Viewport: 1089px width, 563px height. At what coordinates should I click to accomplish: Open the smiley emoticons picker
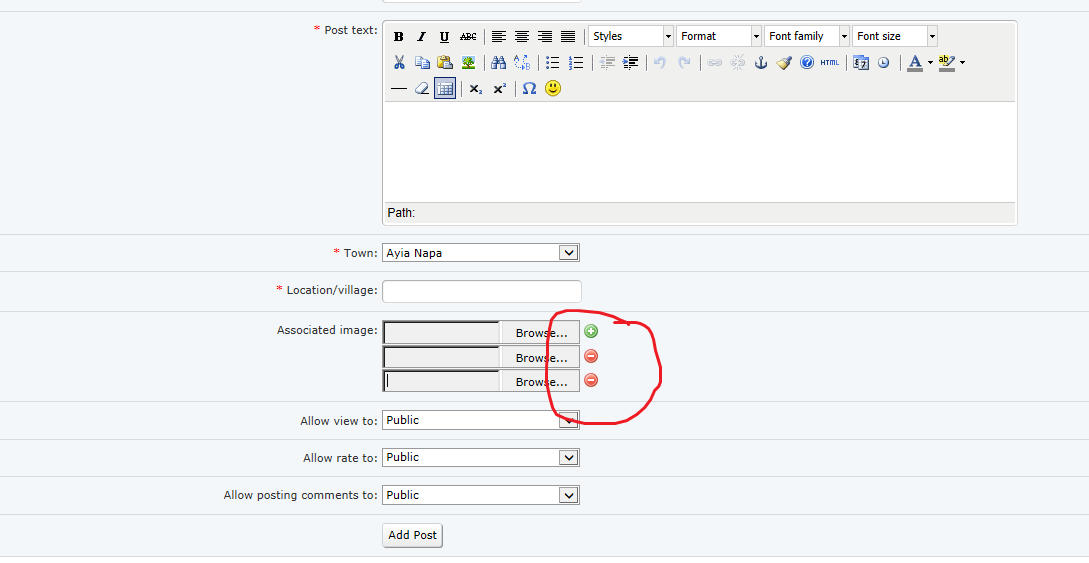click(x=553, y=89)
